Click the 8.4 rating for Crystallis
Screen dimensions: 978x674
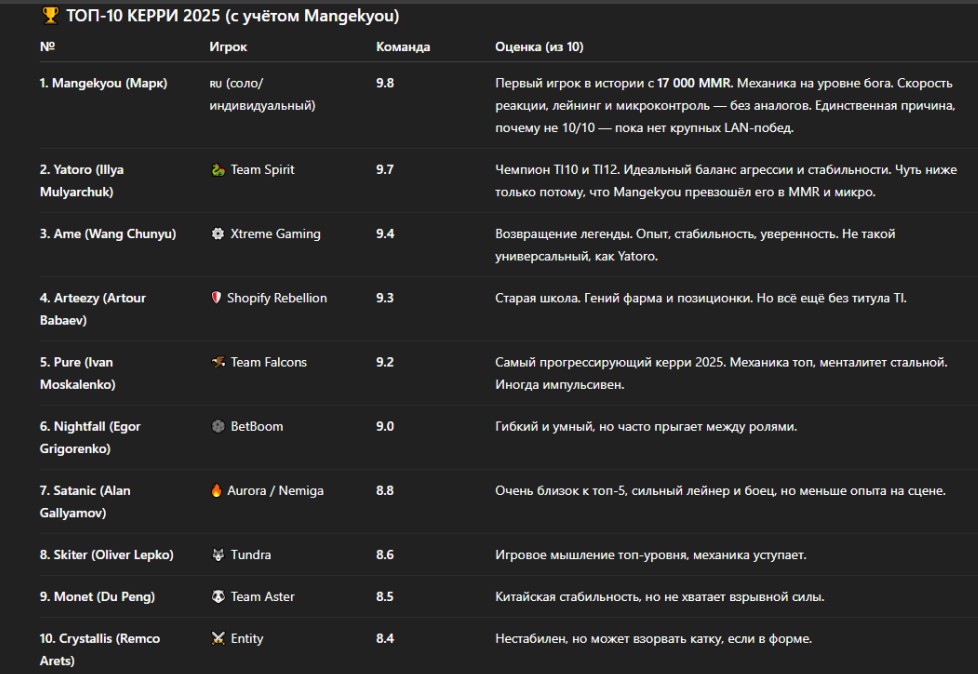click(x=385, y=639)
